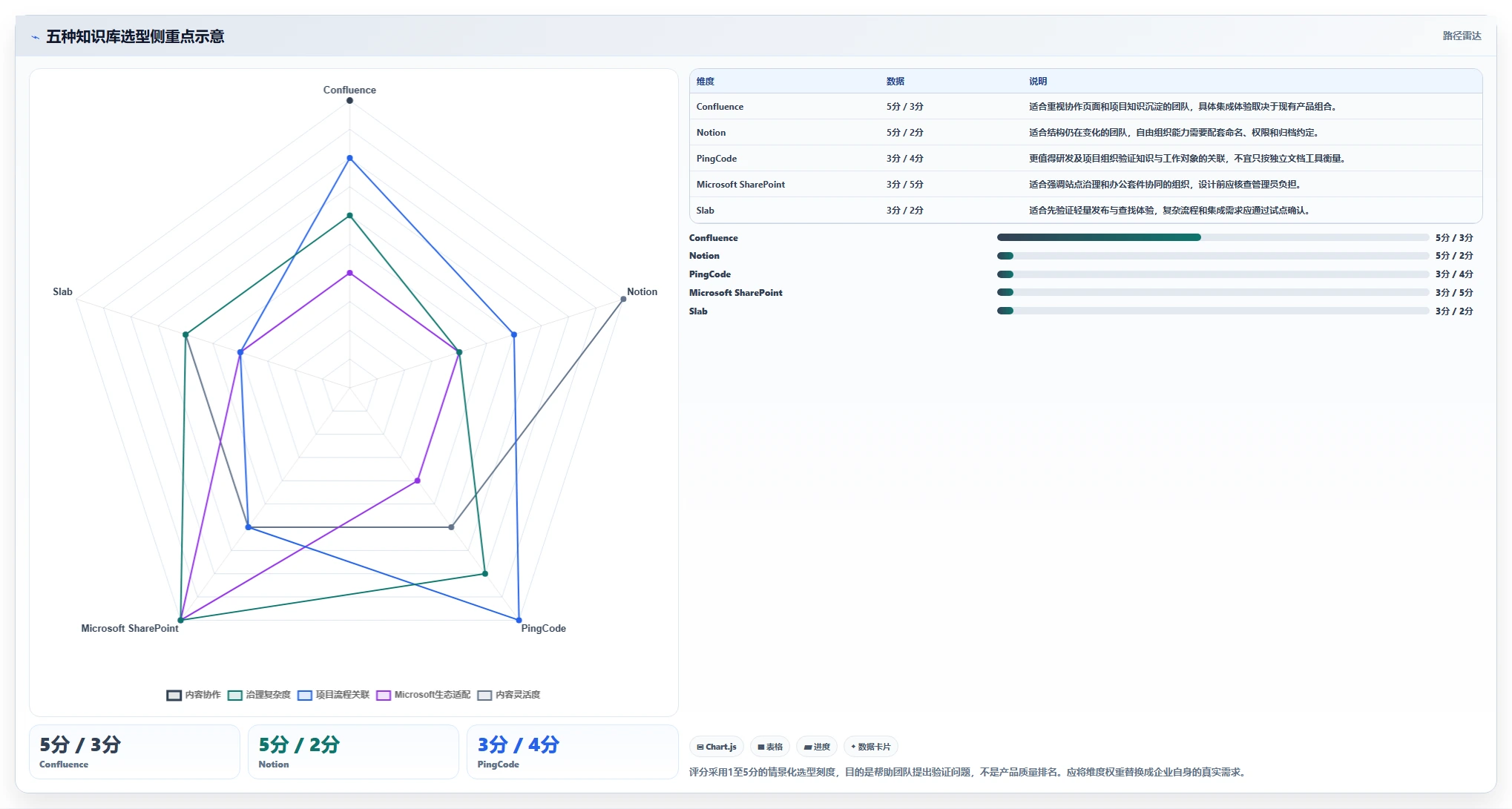This screenshot has width=1512, height=809.
Task: Click the gray data point beside the Notion axis label
Action: coord(623,299)
